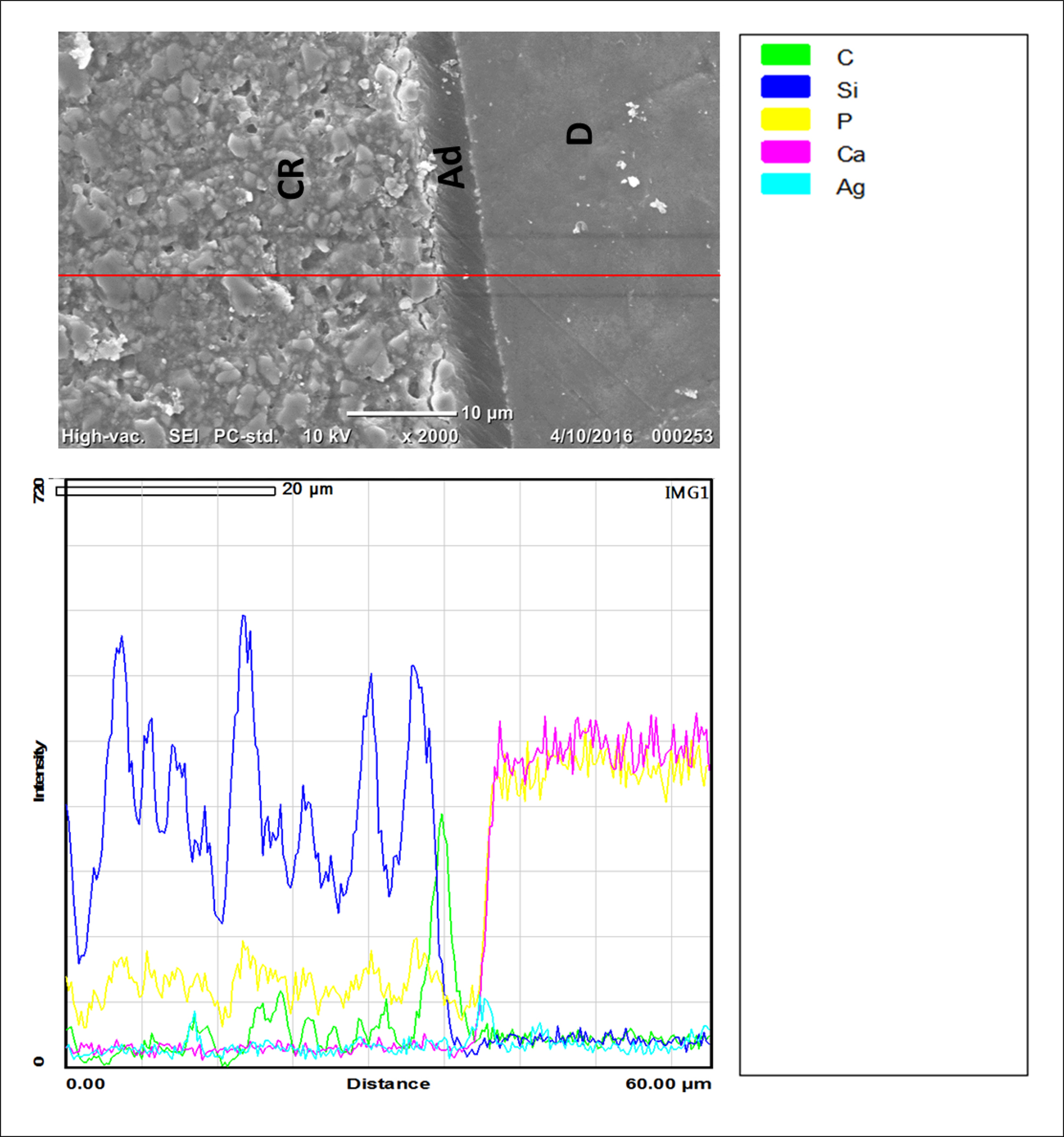The image size is (1064, 1137).
Task: Click the Ad label on SEM image
Action: 450,167
